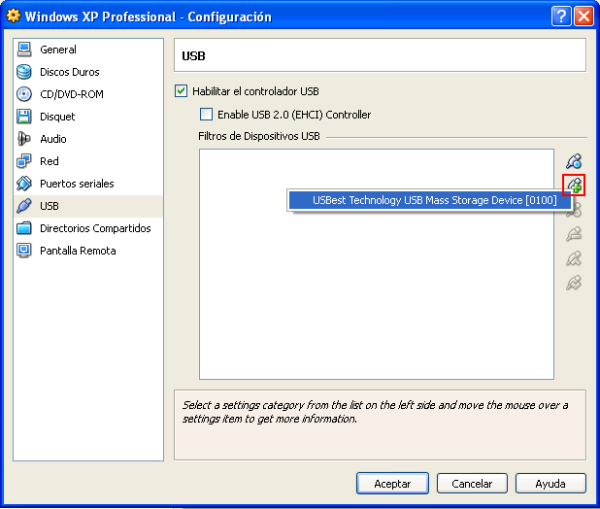Enable the USB 2.0 (EHCI) Controller checkbox
Image resolution: width=600 pixels, height=509 pixels.
tap(207, 115)
